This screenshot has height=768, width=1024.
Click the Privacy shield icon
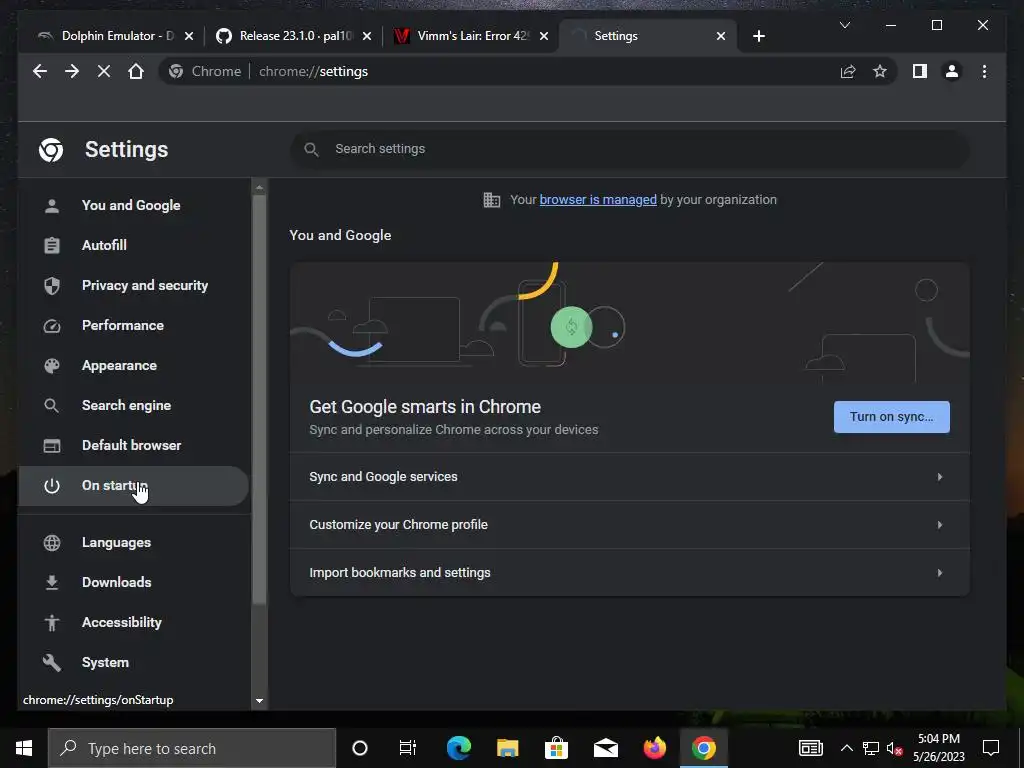click(52, 285)
